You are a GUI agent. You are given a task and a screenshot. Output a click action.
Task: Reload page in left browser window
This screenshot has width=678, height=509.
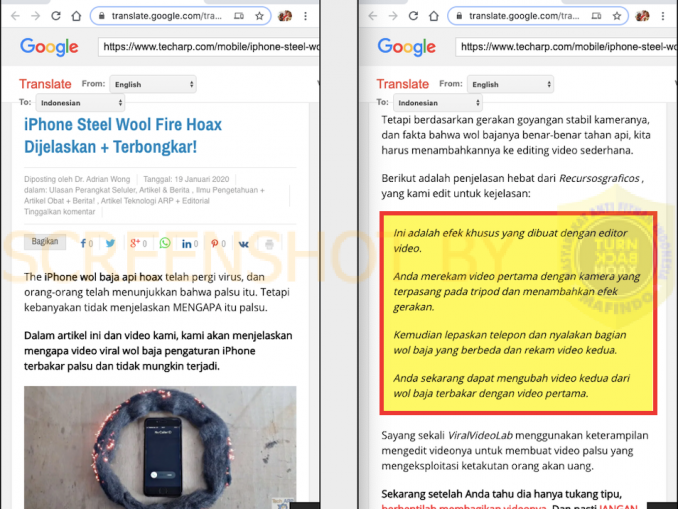(56, 16)
